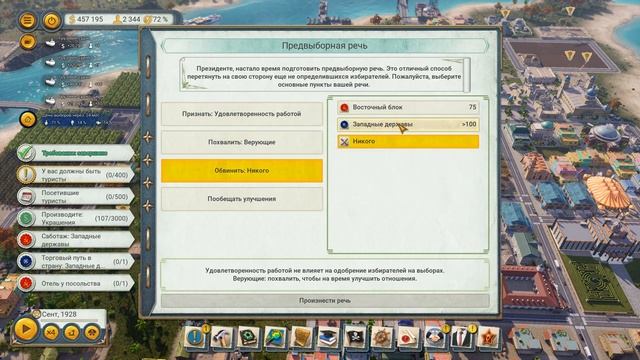Select speech point Обвинить: Никого
Viewport: 640px width, 360px height.
tap(242, 171)
